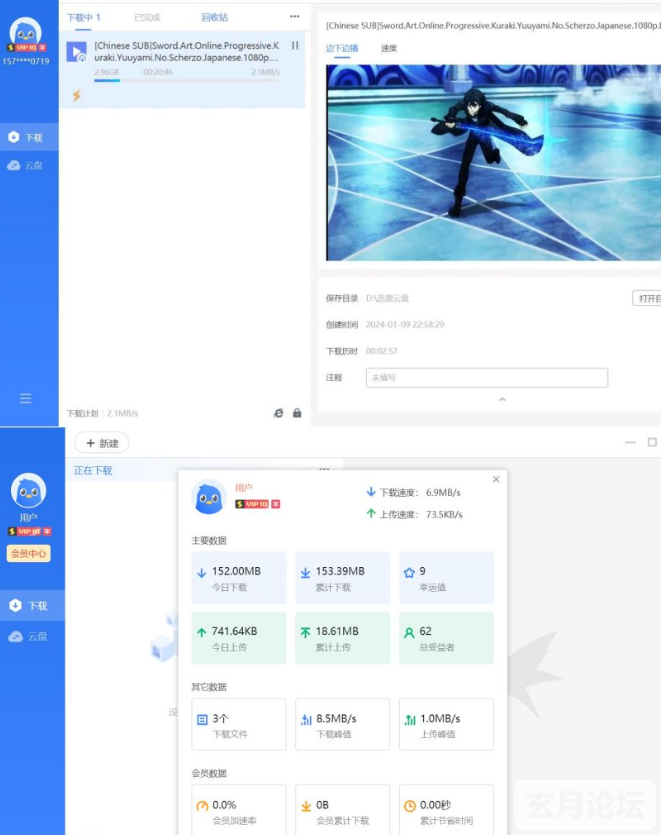Image resolution: width=661 pixels, height=835 pixels.
Task: Click the top window user avatar
Action: click(x=26, y=32)
